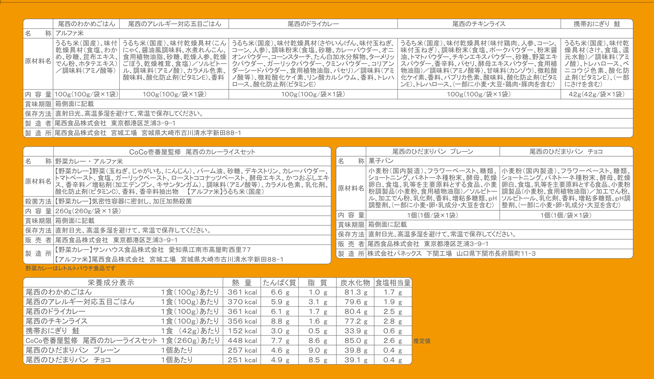Image resolution: width=654 pixels, height=379 pixels.
Task: Select the 携帯おにぎり 鮭 column header
Action: tap(597, 24)
